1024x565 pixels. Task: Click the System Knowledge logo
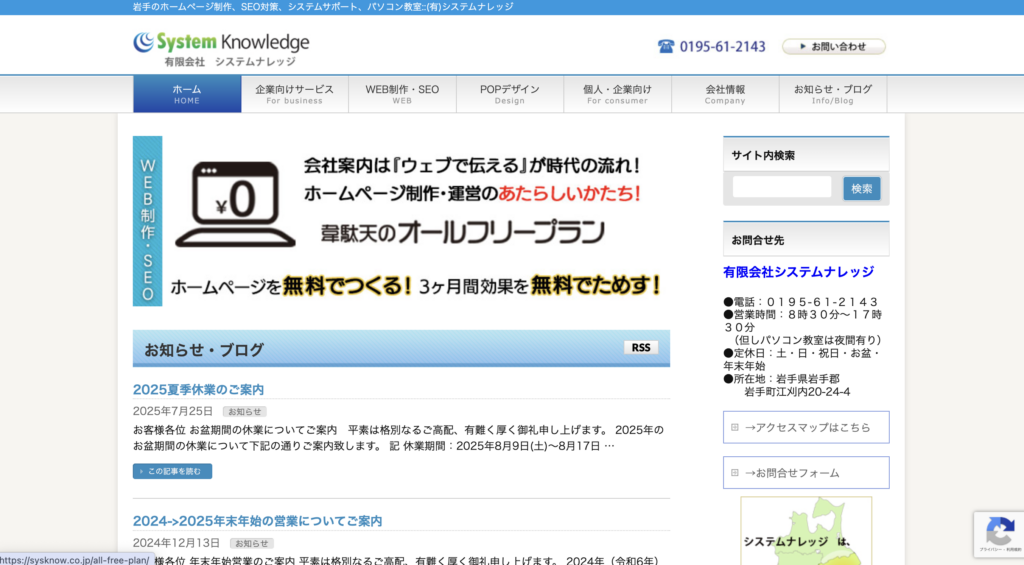[221, 48]
